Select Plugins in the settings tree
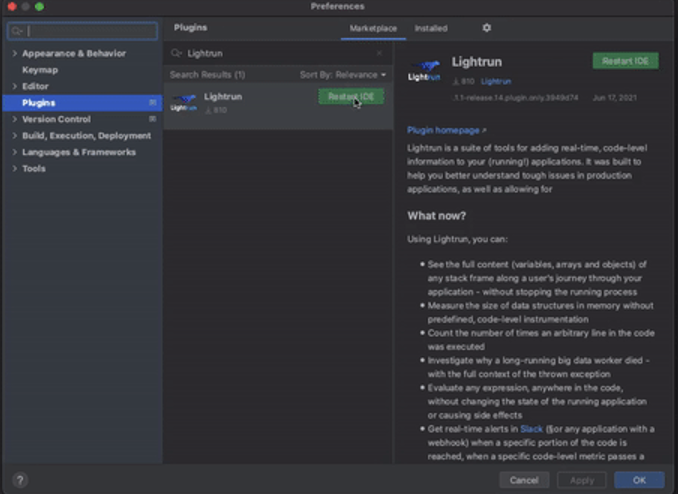The image size is (678, 494). pos(82,103)
